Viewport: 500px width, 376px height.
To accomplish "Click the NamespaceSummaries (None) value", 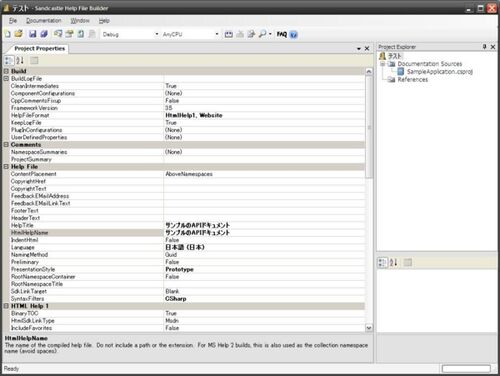I will tap(174, 152).
